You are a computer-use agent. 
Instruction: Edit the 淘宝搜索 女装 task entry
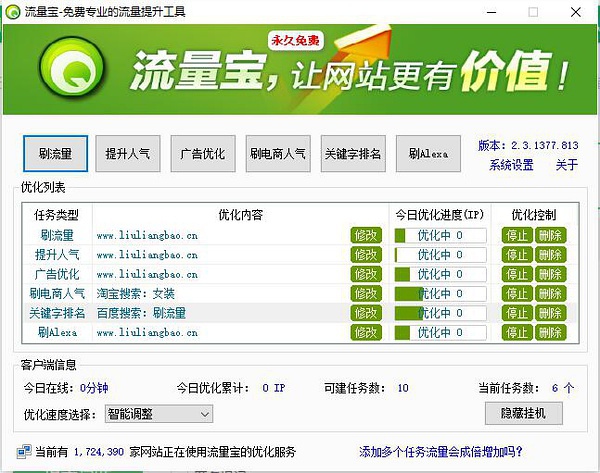coord(366,294)
